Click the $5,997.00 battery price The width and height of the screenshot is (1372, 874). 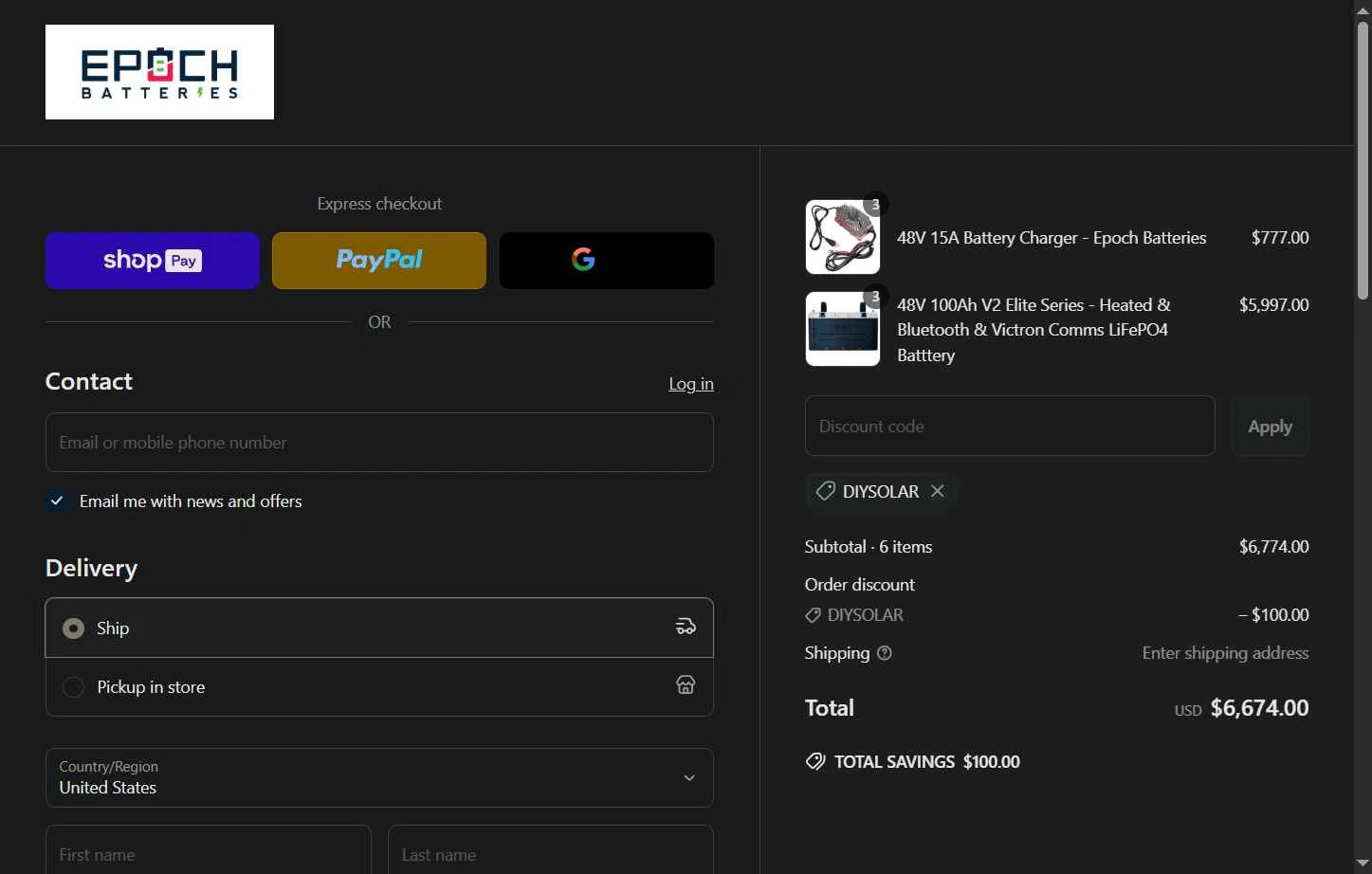click(1273, 305)
